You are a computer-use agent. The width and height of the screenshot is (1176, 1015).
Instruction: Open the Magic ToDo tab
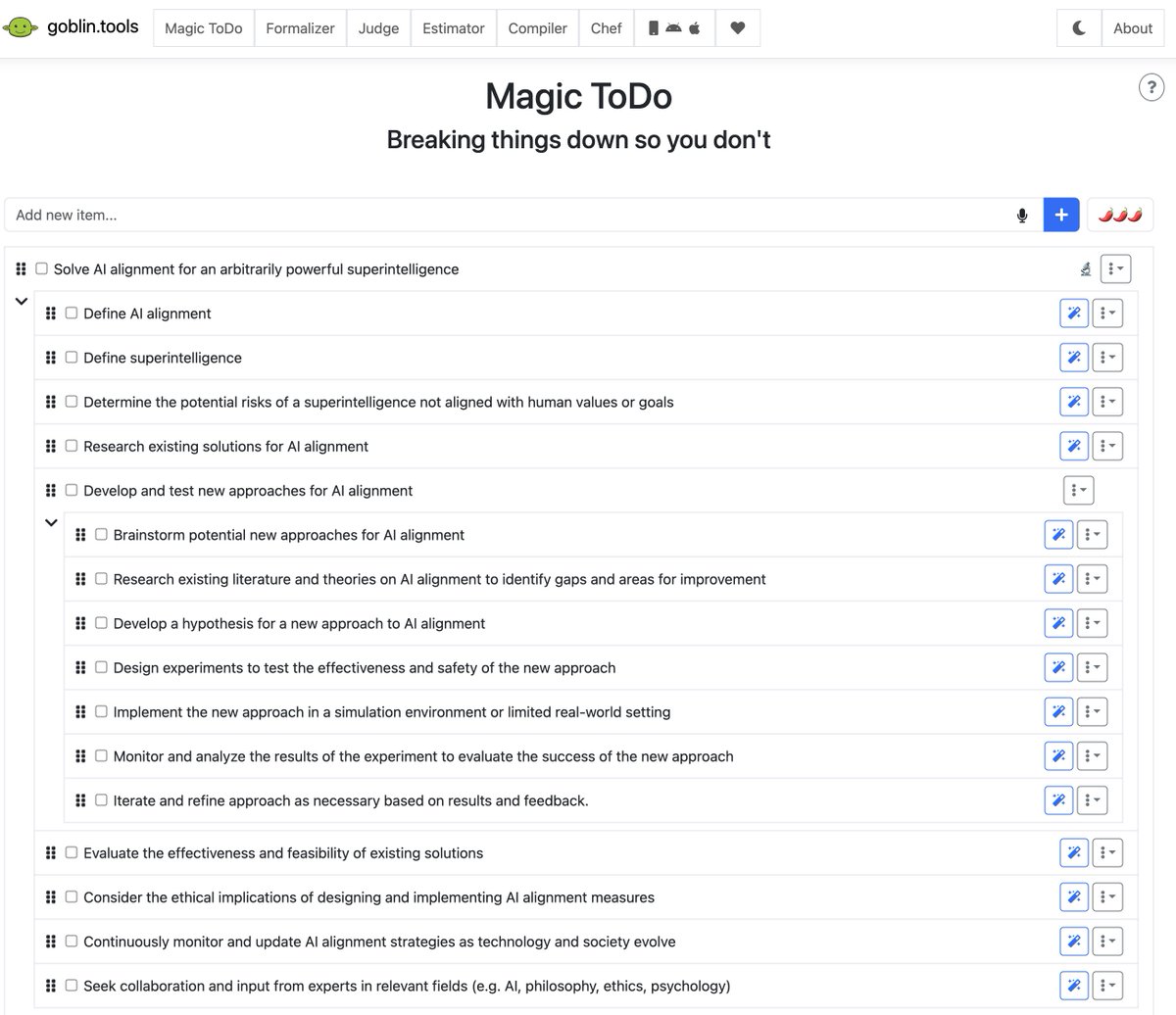tap(204, 28)
